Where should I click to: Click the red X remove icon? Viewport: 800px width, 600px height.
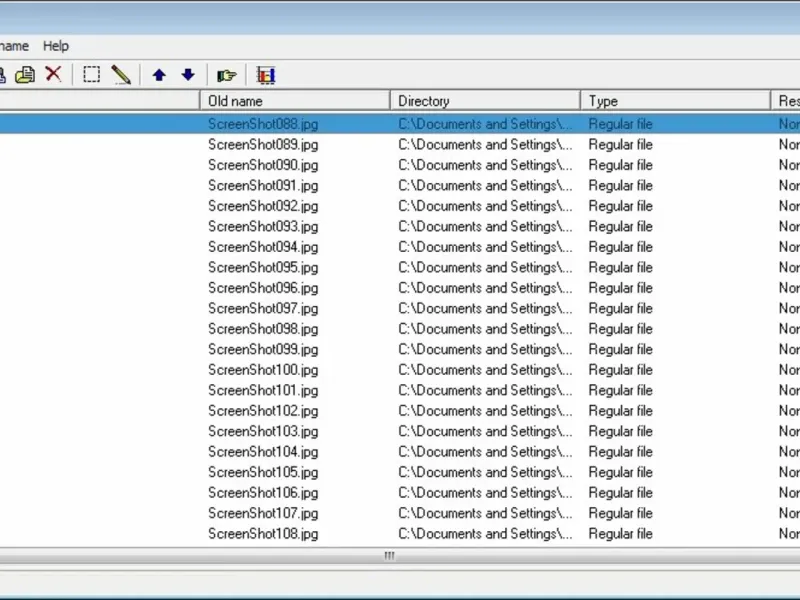[54, 74]
